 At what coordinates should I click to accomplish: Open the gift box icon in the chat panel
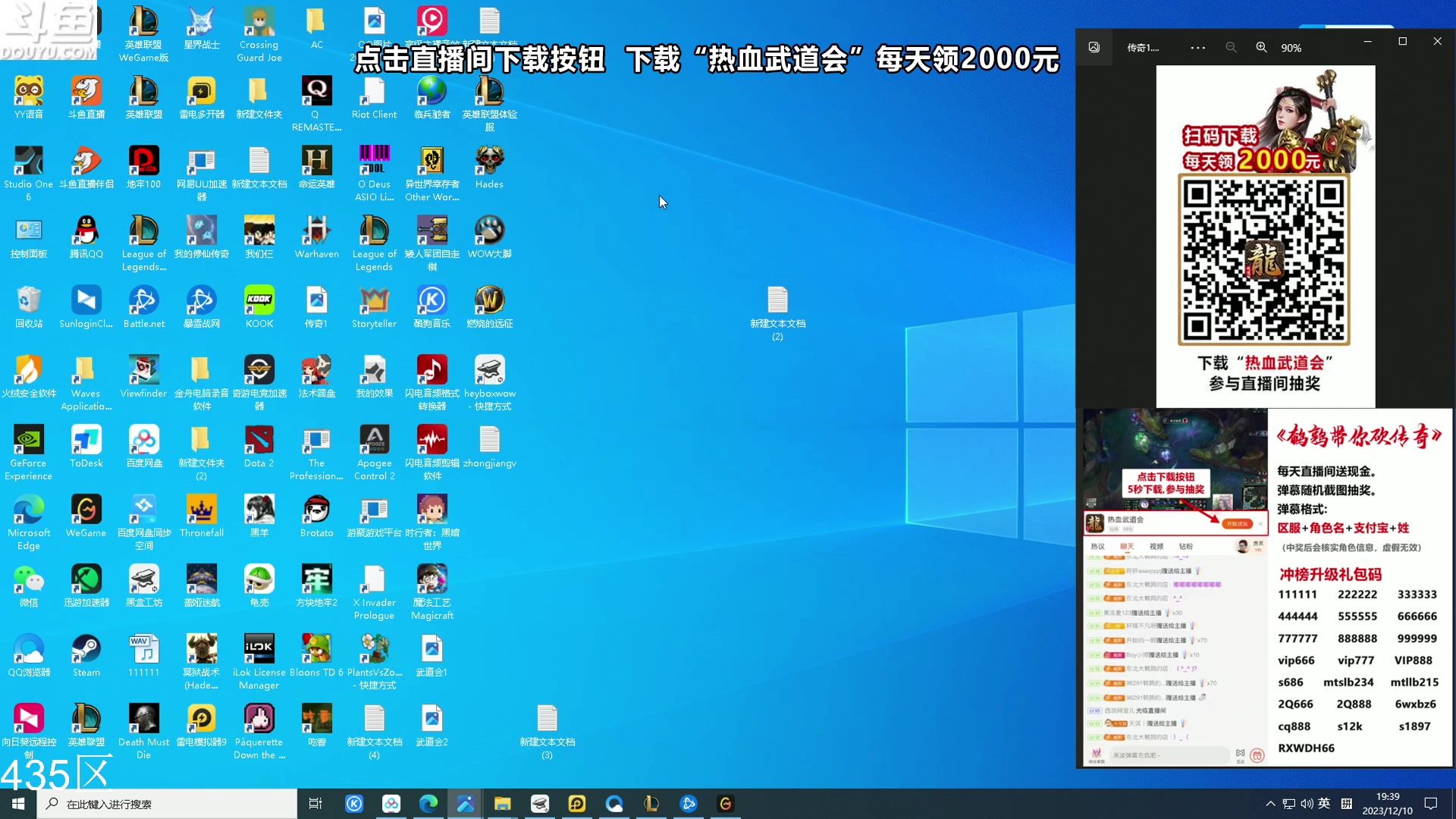point(1258,755)
